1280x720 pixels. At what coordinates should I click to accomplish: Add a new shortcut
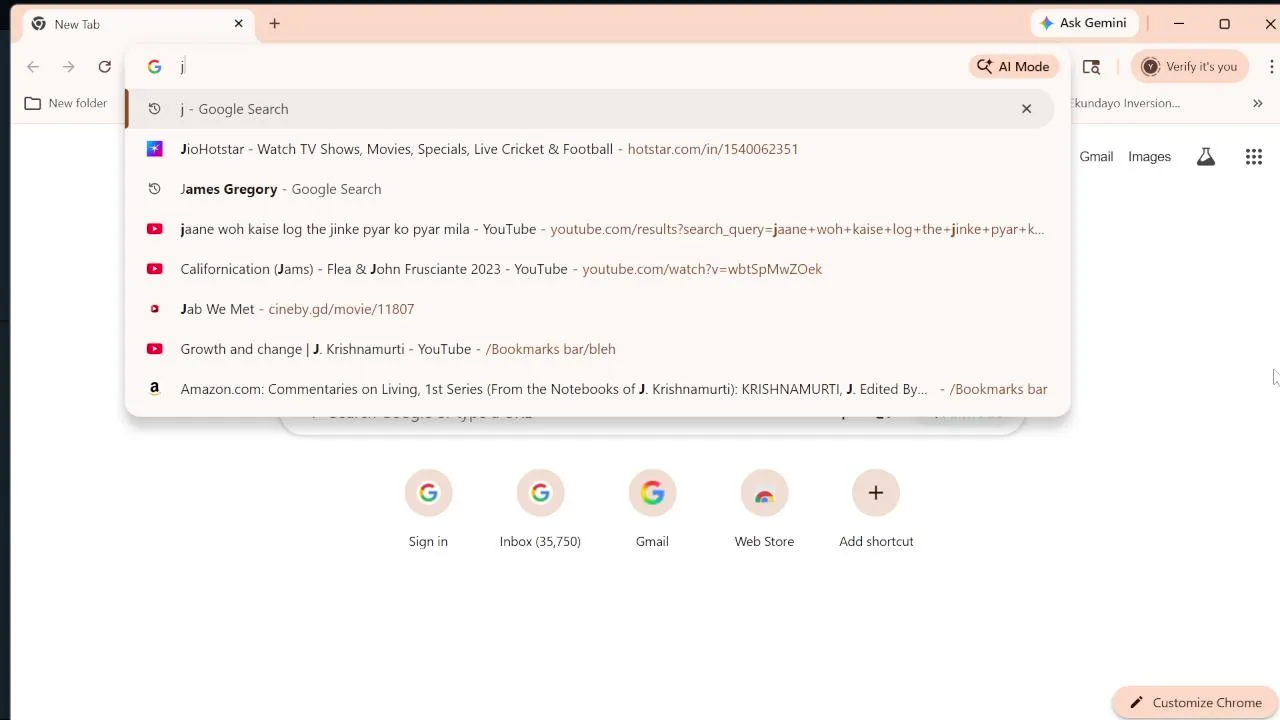tap(876, 510)
